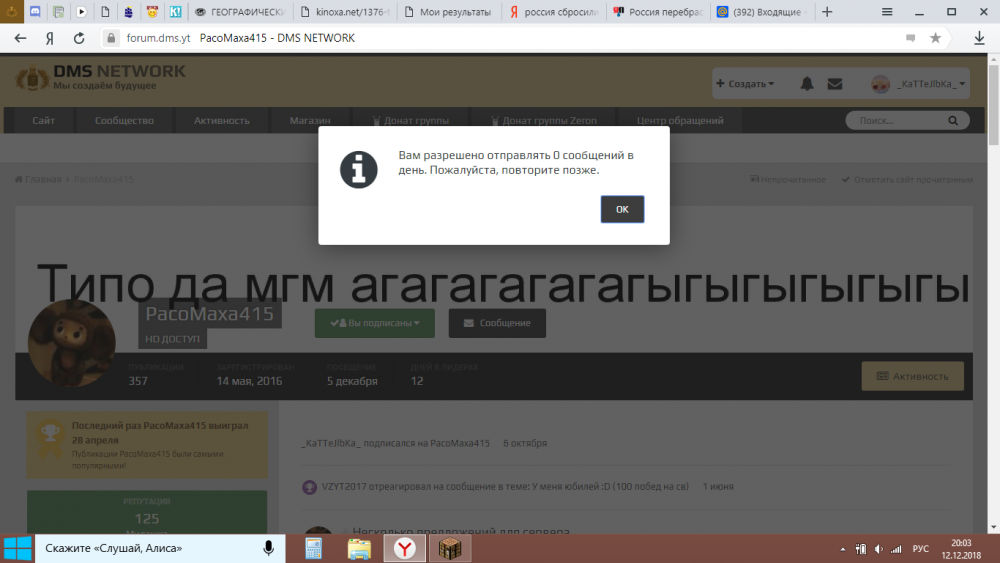Image resolution: width=1000 pixels, height=563 pixels.
Task: Go to the Активность menu item
Action: tap(222, 120)
